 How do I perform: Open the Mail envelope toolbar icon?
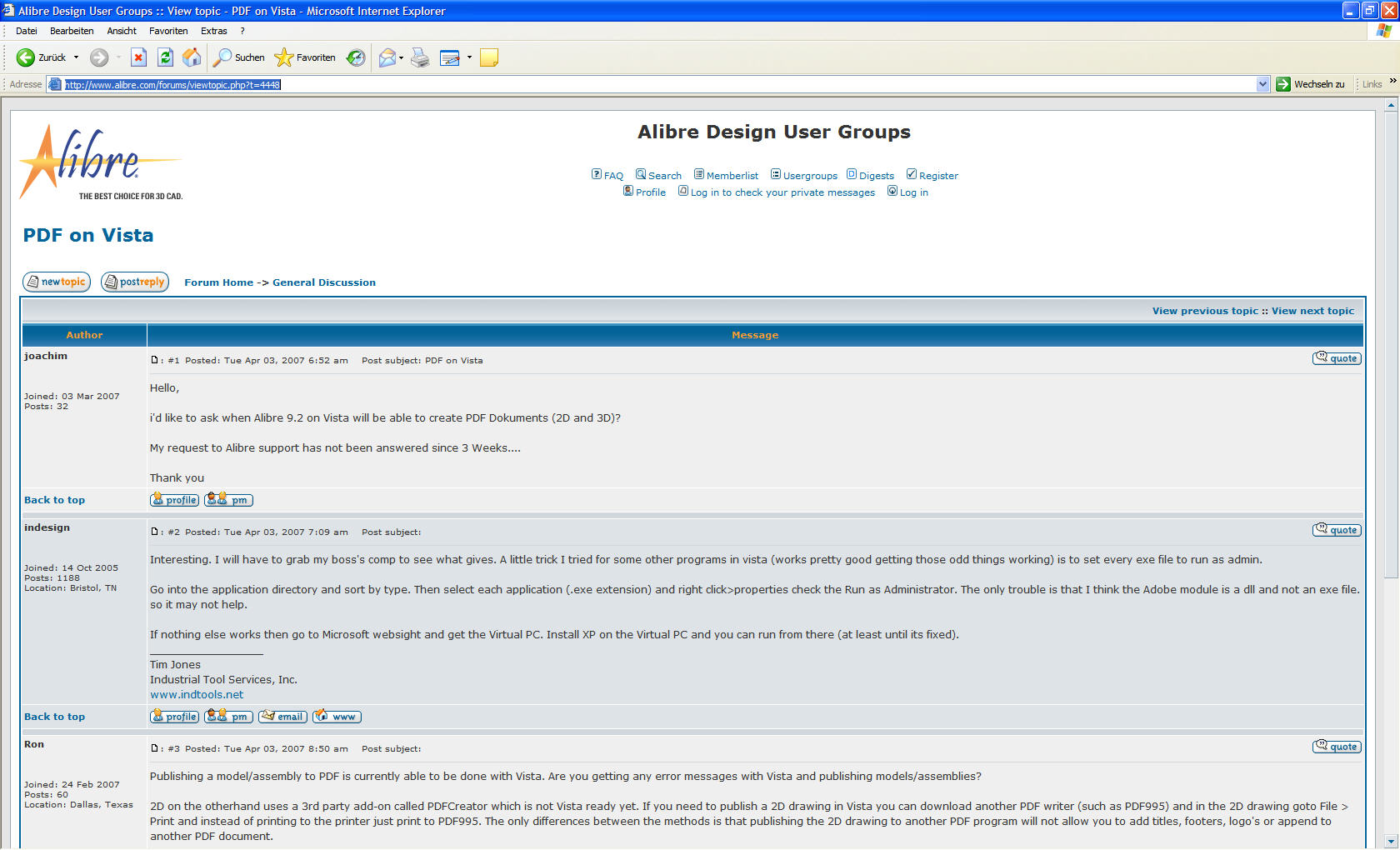click(x=387, y=57)
